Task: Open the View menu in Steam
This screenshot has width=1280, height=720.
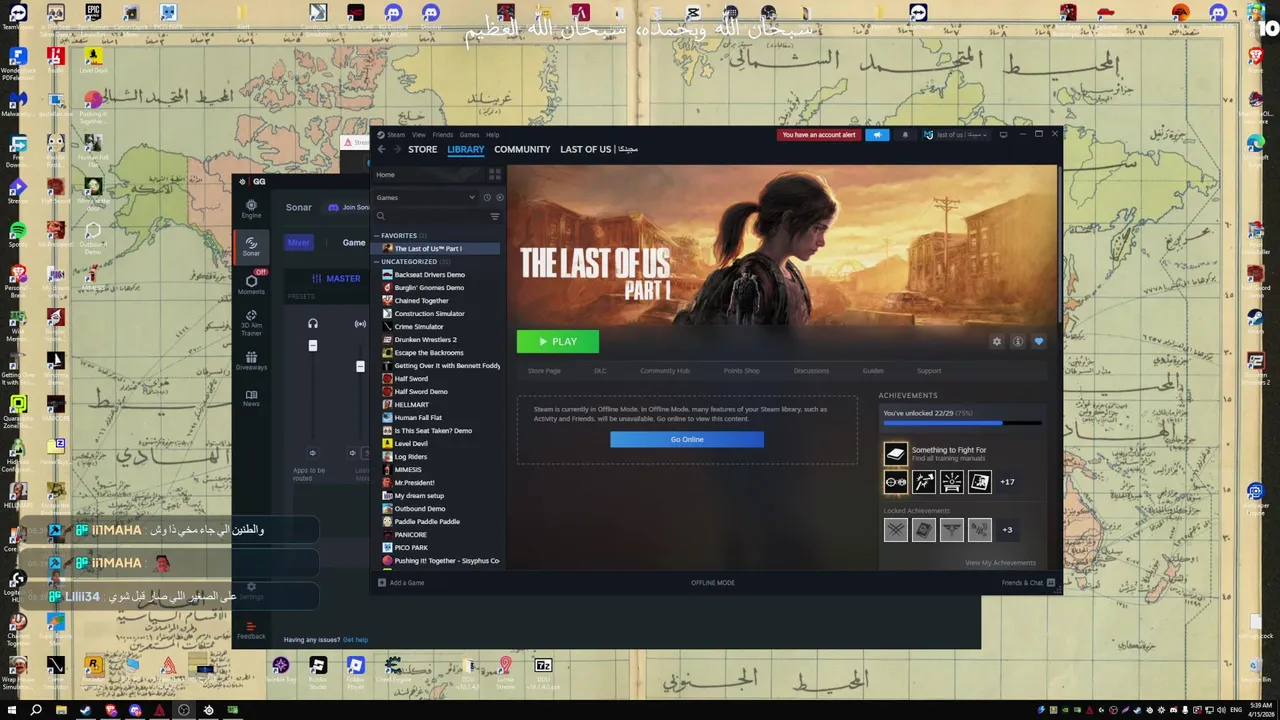Action: [x=419, y=135]
